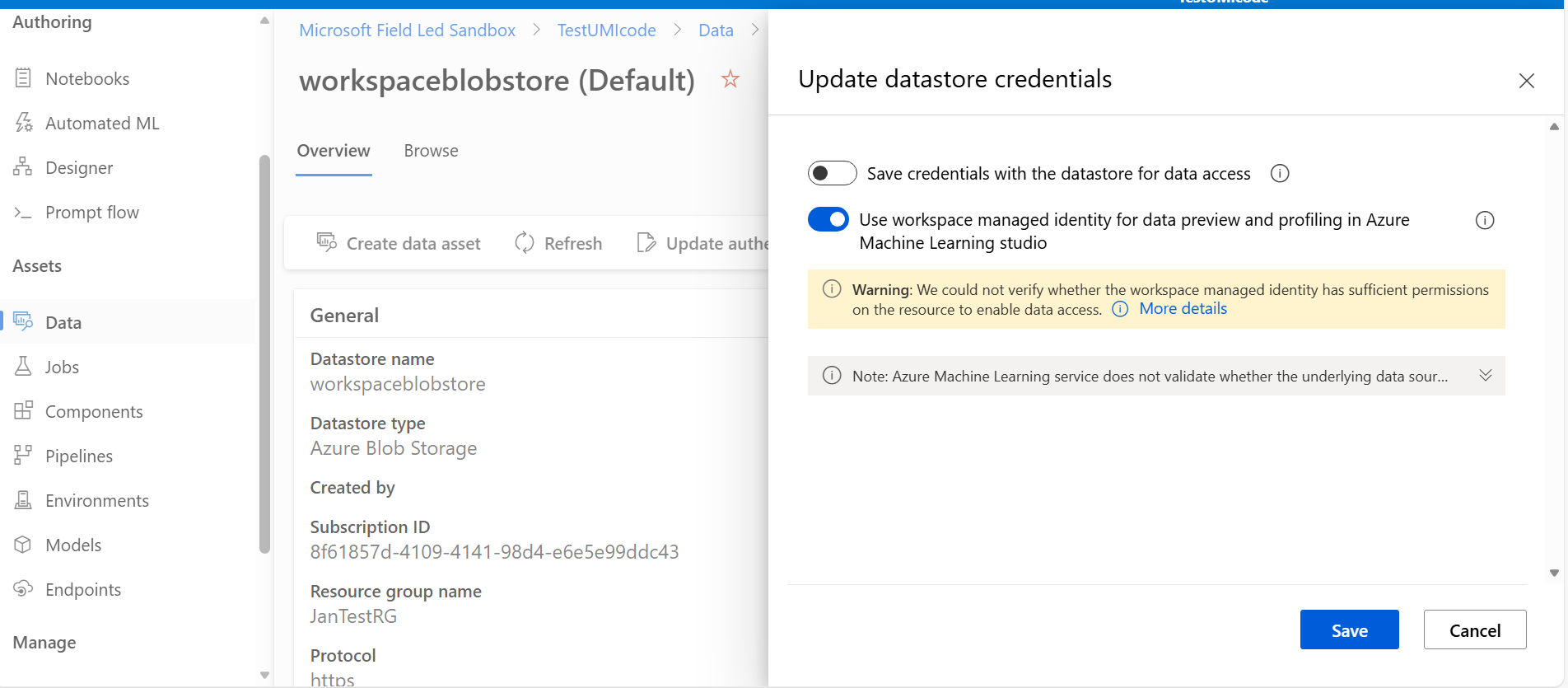The width and height of the screenshot is (1568, 688).
Task: Click the Designer hierarchy icon
Action: pos(23,167)
